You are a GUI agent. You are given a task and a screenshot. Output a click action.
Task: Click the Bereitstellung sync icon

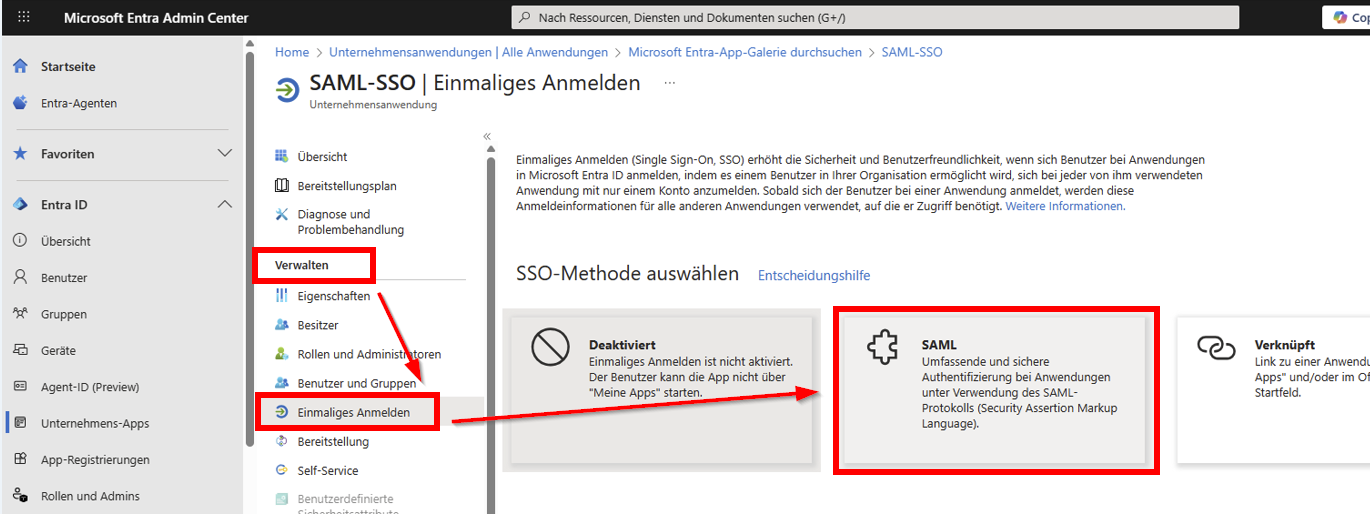[281, 441]
